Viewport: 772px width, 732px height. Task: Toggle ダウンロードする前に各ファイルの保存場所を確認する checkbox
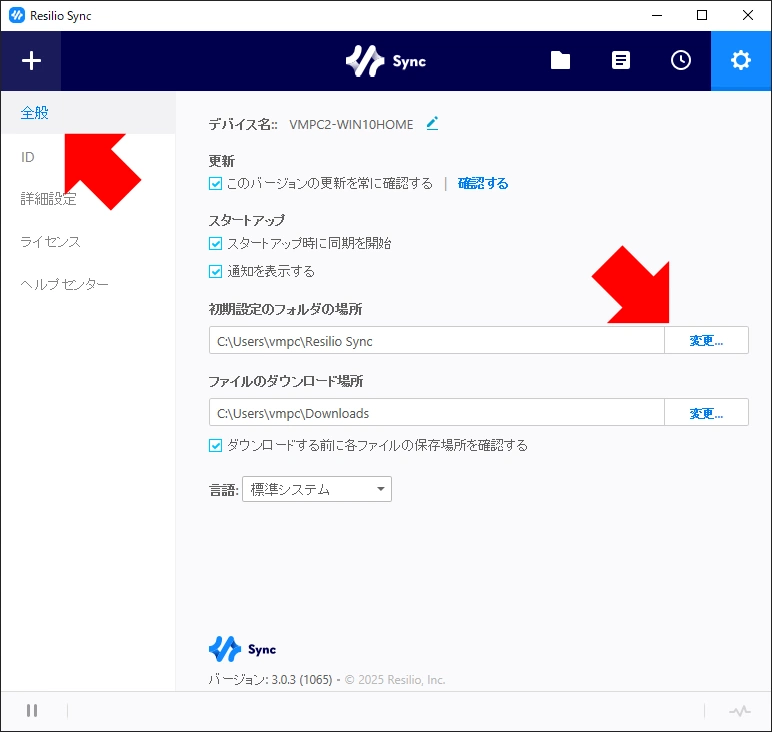[x=215, y=446]
